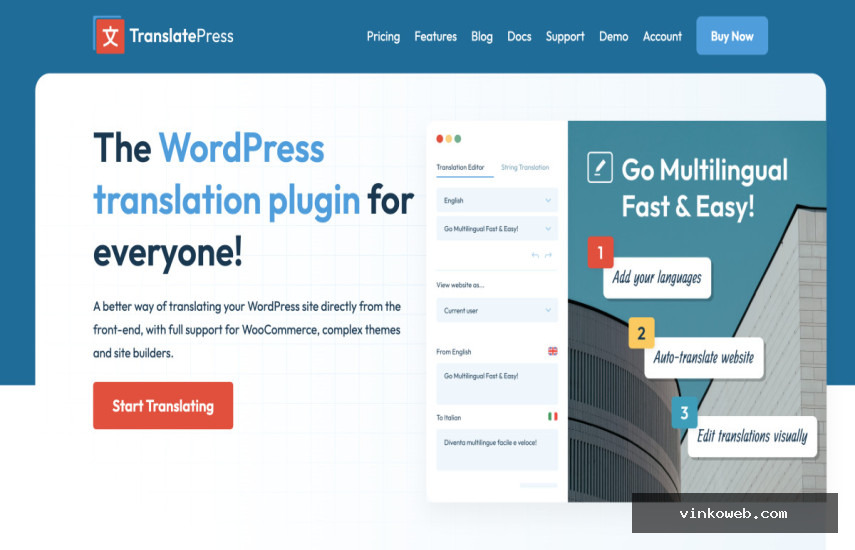Viewport: 855px width, 550px height.
Task: Go to the Features menu item
Action: point(435,37)
